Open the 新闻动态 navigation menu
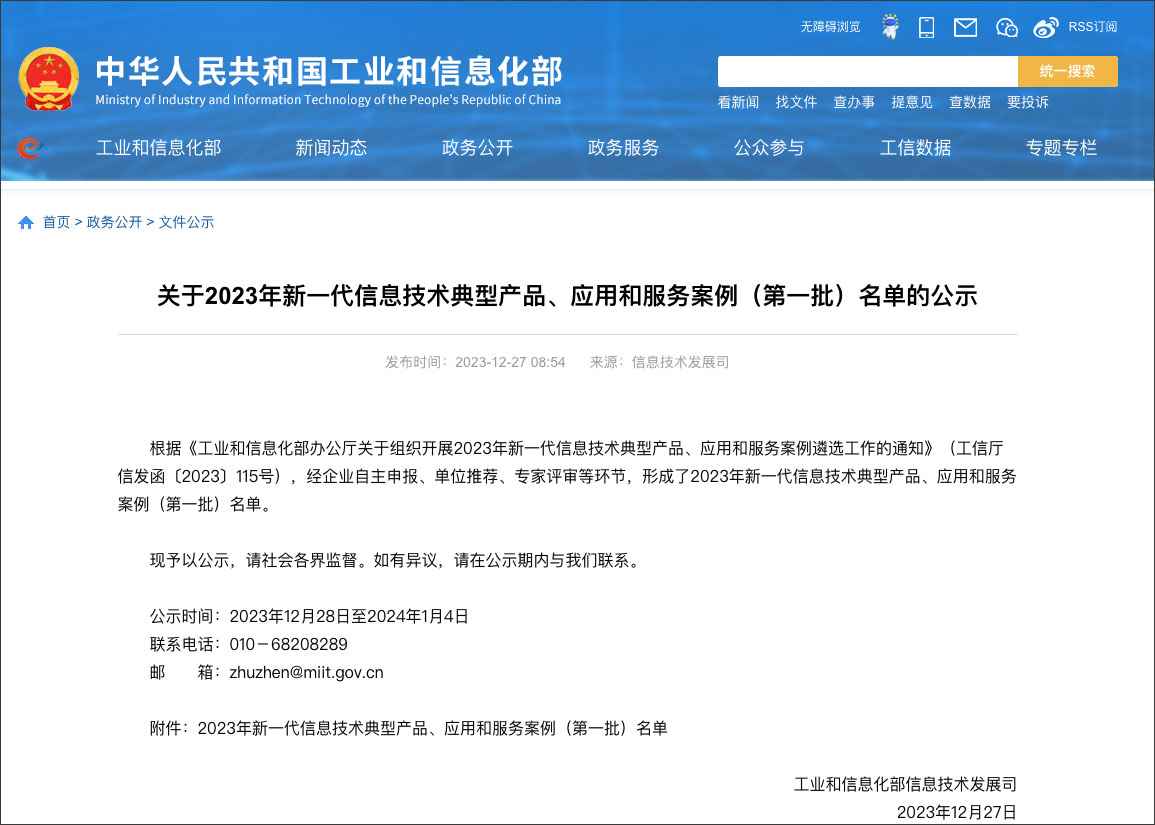 coord(331,147)
